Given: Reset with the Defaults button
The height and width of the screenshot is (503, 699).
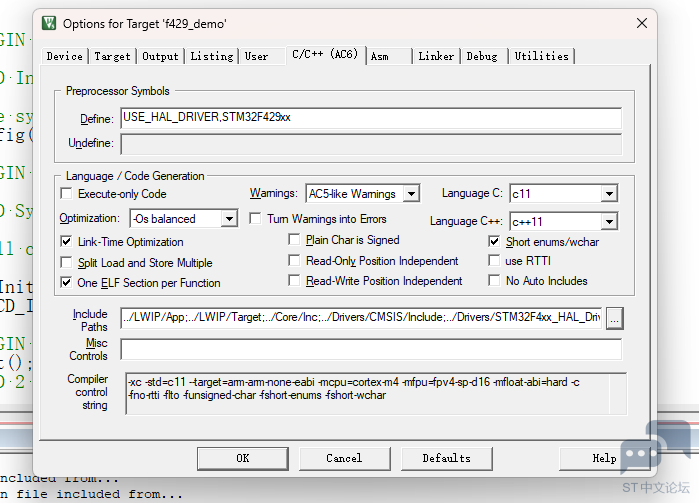Looking at the screenshot, I should click(x=447, y=458).
